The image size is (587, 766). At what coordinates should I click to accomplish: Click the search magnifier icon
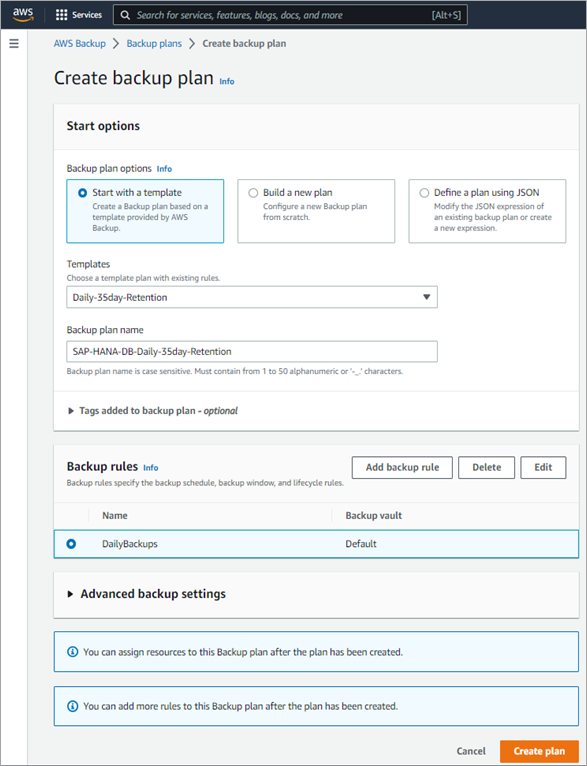pos(125,15)
